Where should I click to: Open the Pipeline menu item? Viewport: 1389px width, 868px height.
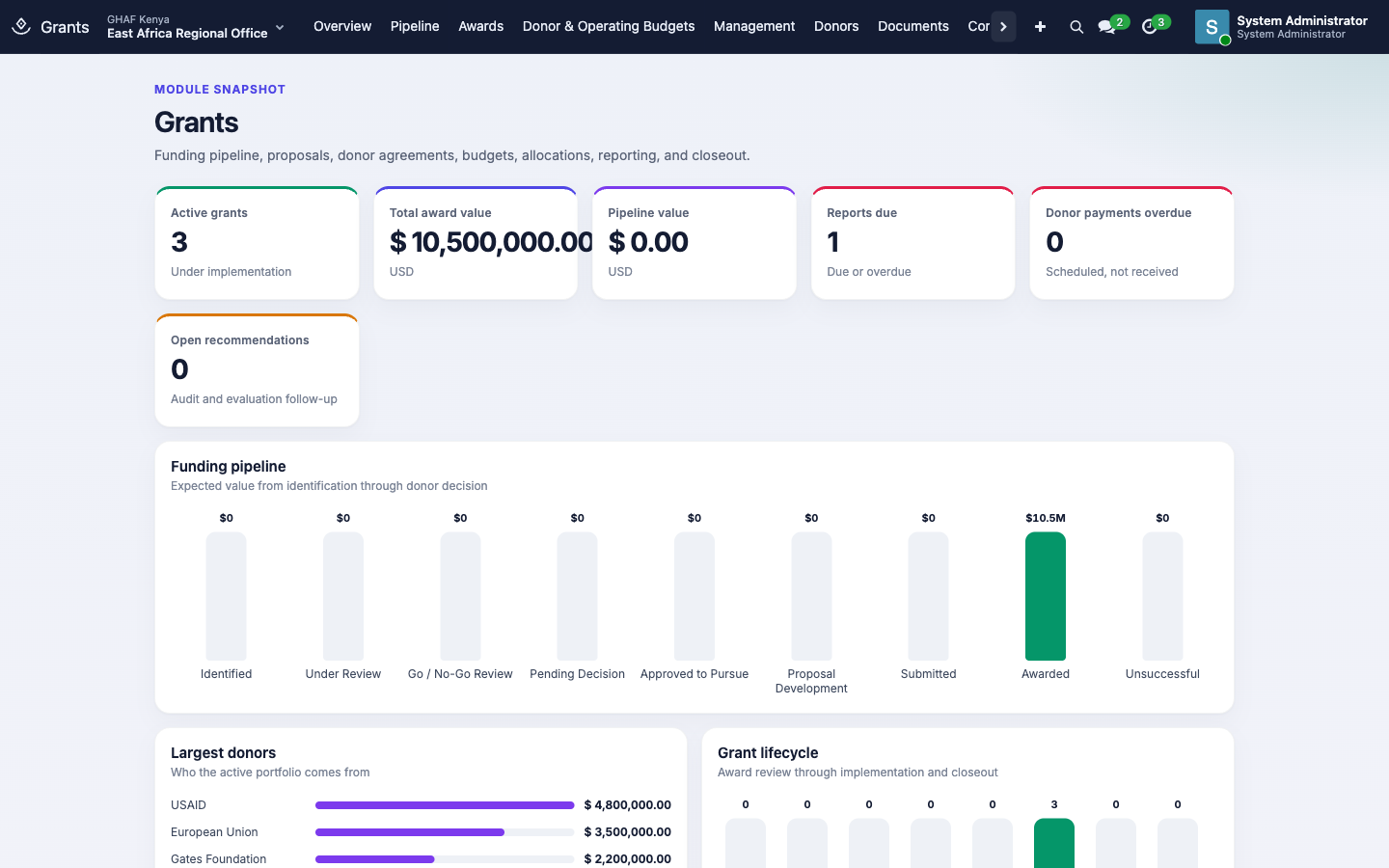(415, 26)
